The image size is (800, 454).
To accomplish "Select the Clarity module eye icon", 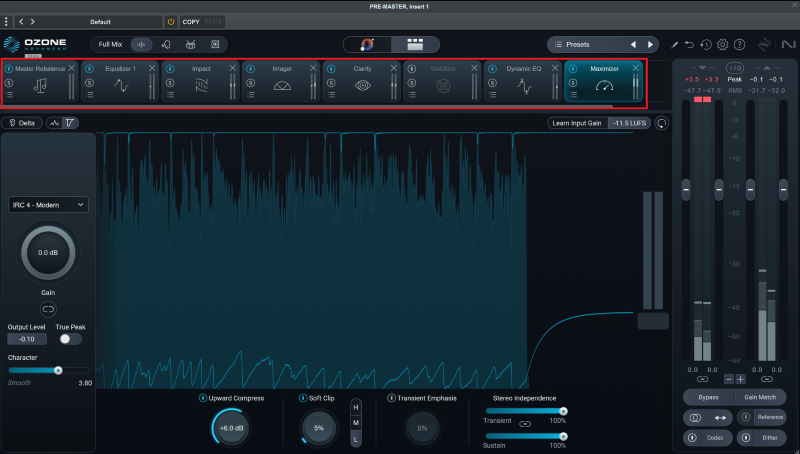I will coord(362,86).
